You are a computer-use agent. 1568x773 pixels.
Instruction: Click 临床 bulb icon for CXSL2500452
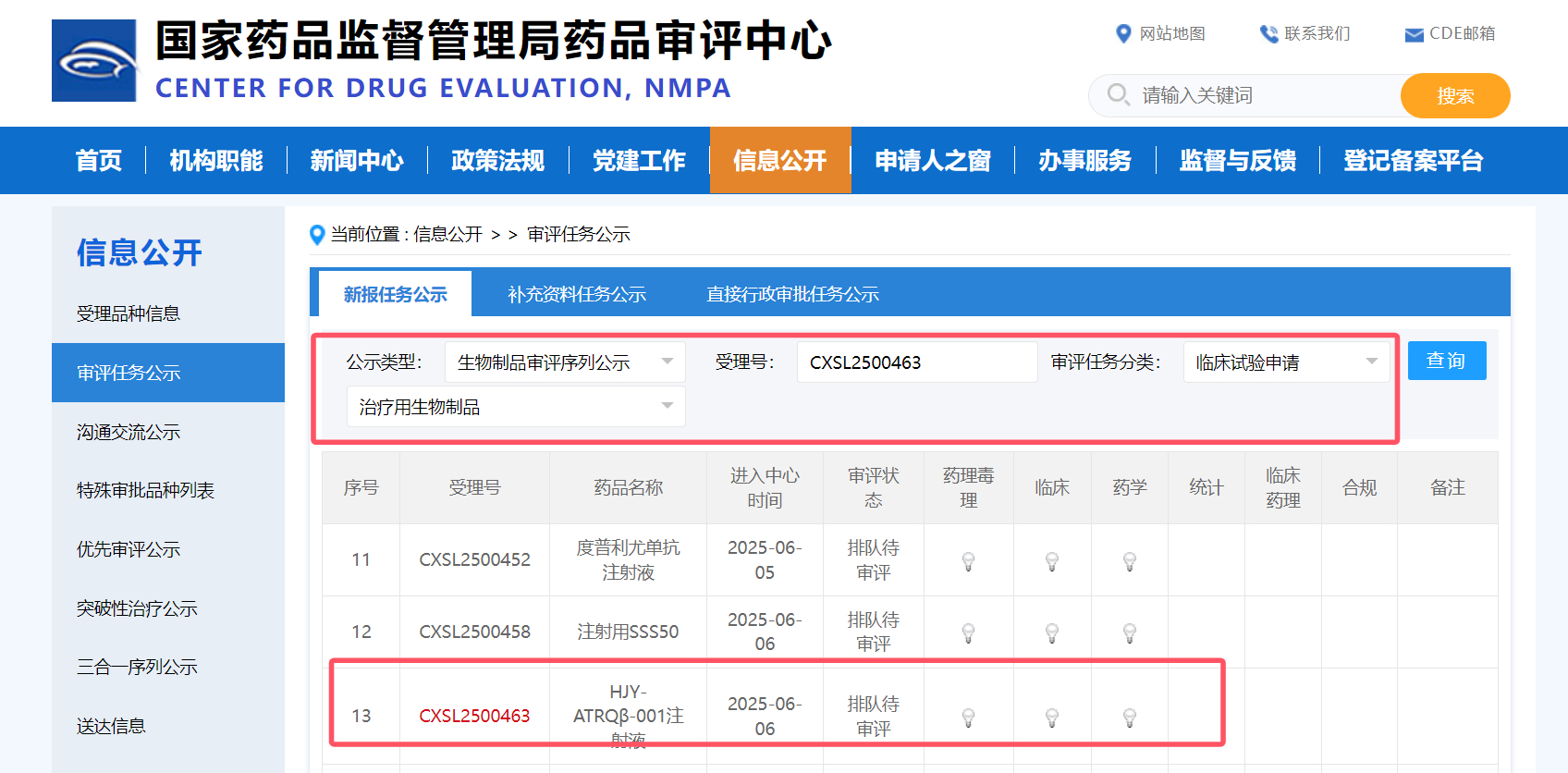point(1051,561)
